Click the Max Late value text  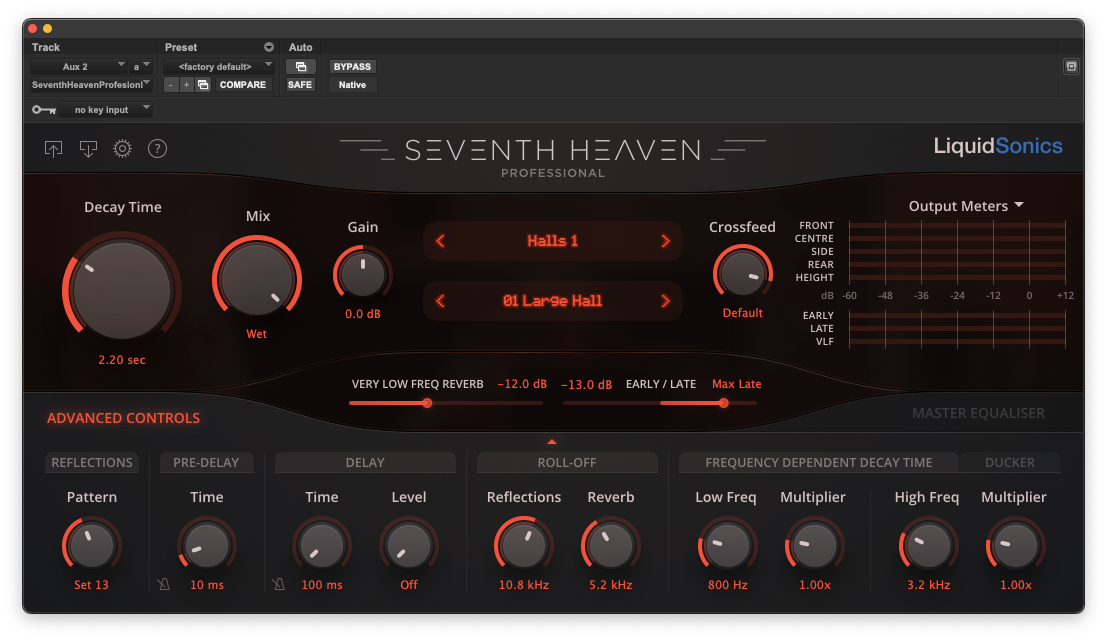[x=736, y=384]
